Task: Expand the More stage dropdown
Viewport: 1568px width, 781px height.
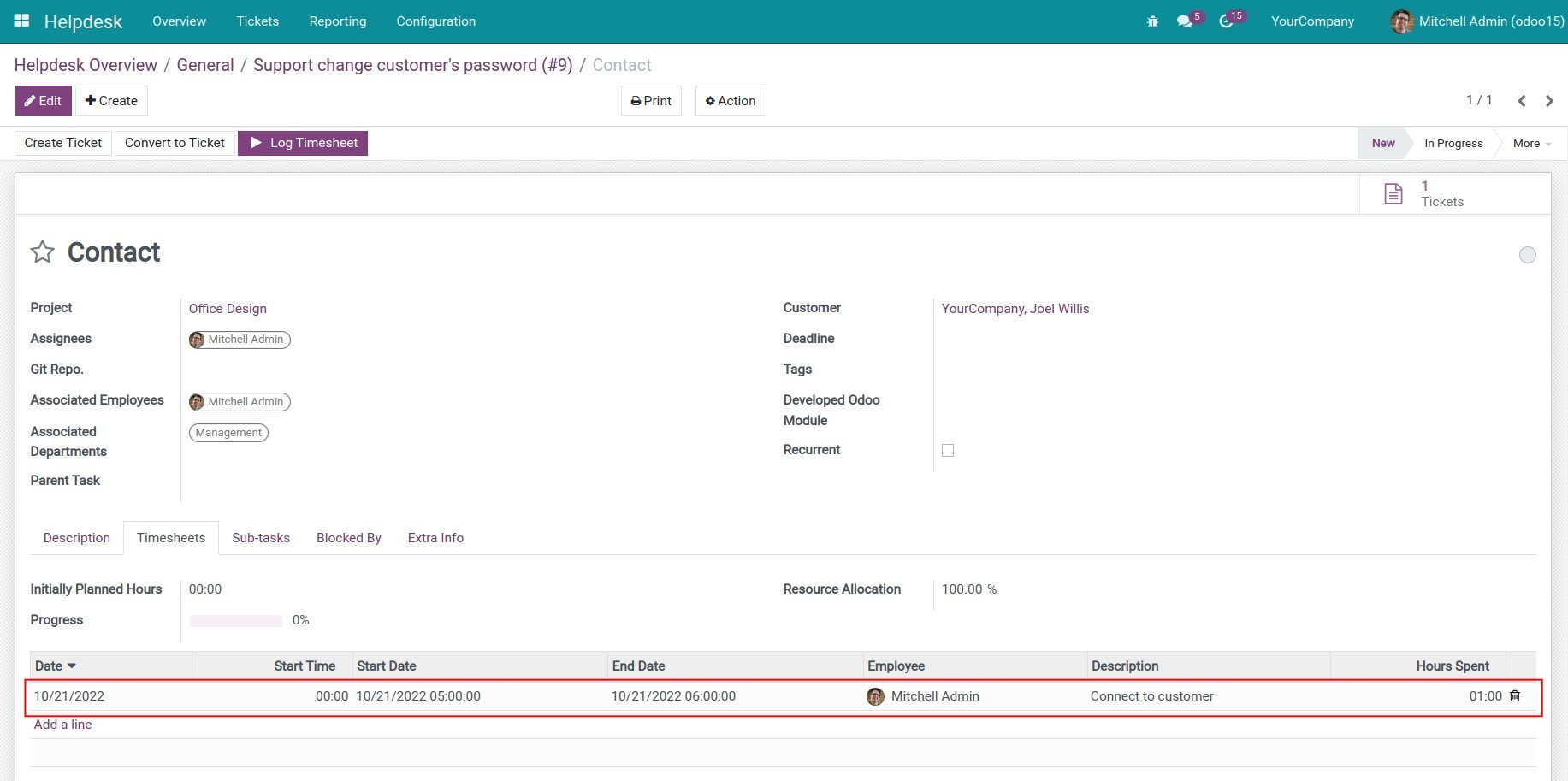Action: tap(1530, 143)
